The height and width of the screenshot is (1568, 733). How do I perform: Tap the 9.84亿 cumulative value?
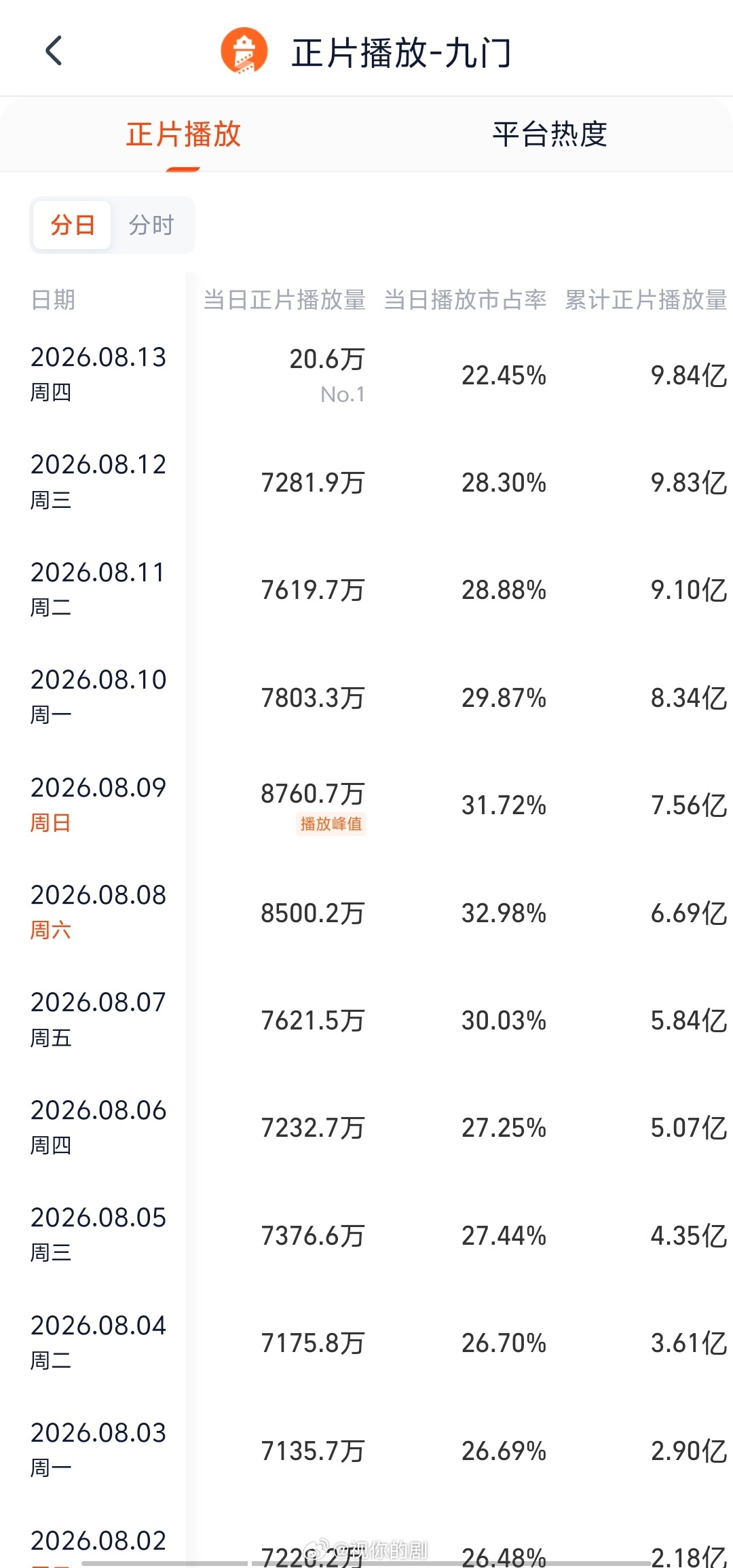tap(689, 375)
